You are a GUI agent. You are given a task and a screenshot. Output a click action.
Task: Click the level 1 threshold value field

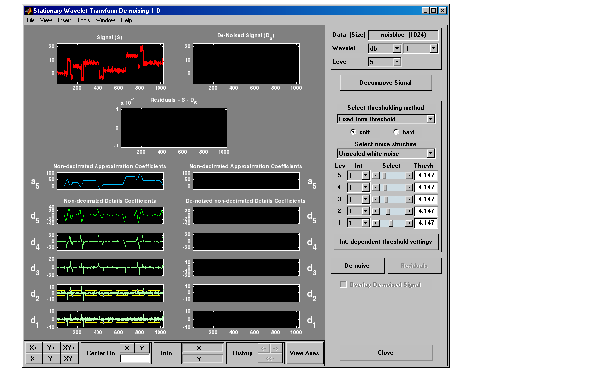coord(426,223)
